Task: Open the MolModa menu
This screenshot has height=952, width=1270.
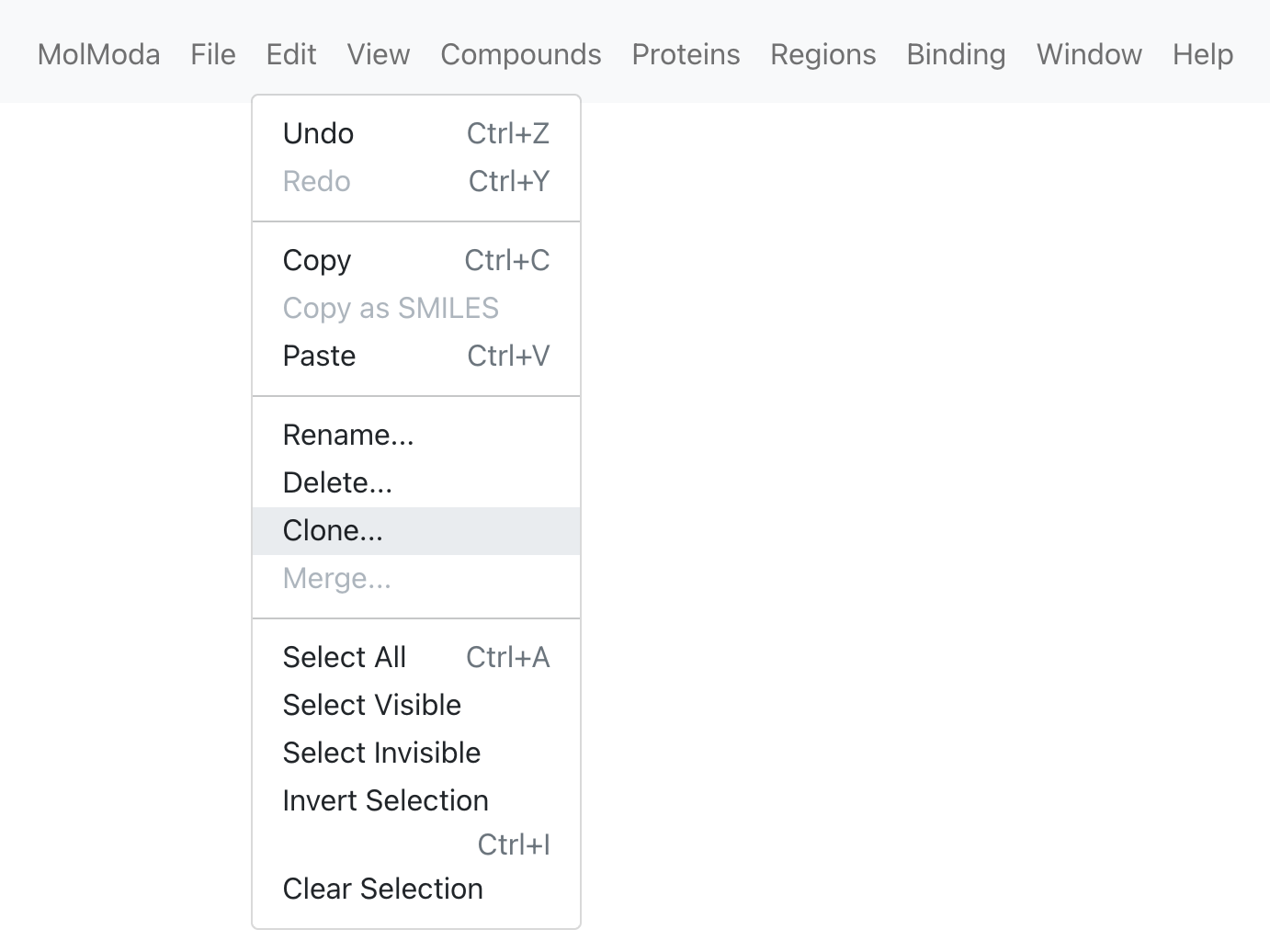Action: point(98,54)
